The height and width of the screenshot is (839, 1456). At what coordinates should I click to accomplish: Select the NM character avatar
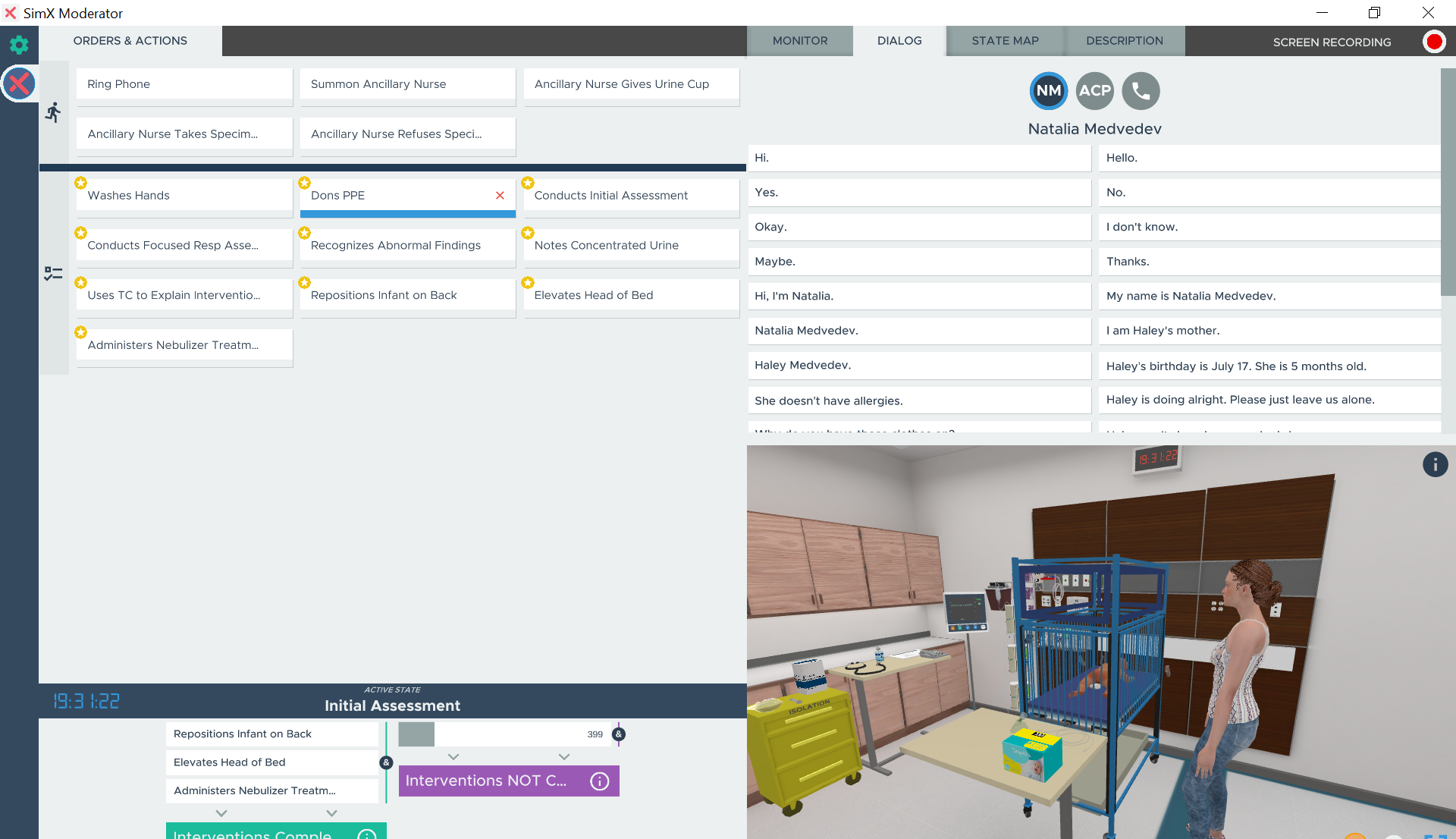[1048, 91]
